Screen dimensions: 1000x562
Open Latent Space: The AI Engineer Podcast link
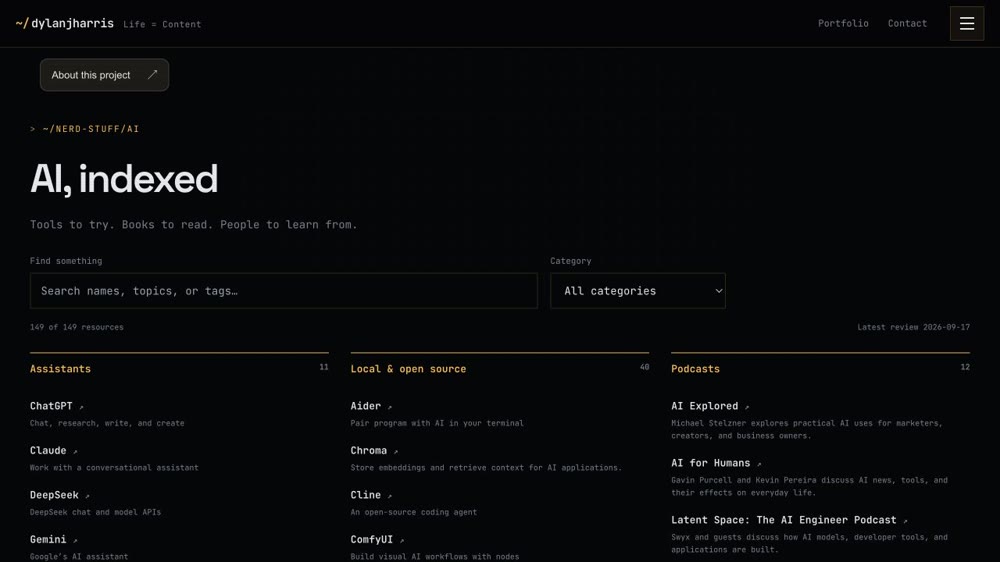(x=783, y=520)
